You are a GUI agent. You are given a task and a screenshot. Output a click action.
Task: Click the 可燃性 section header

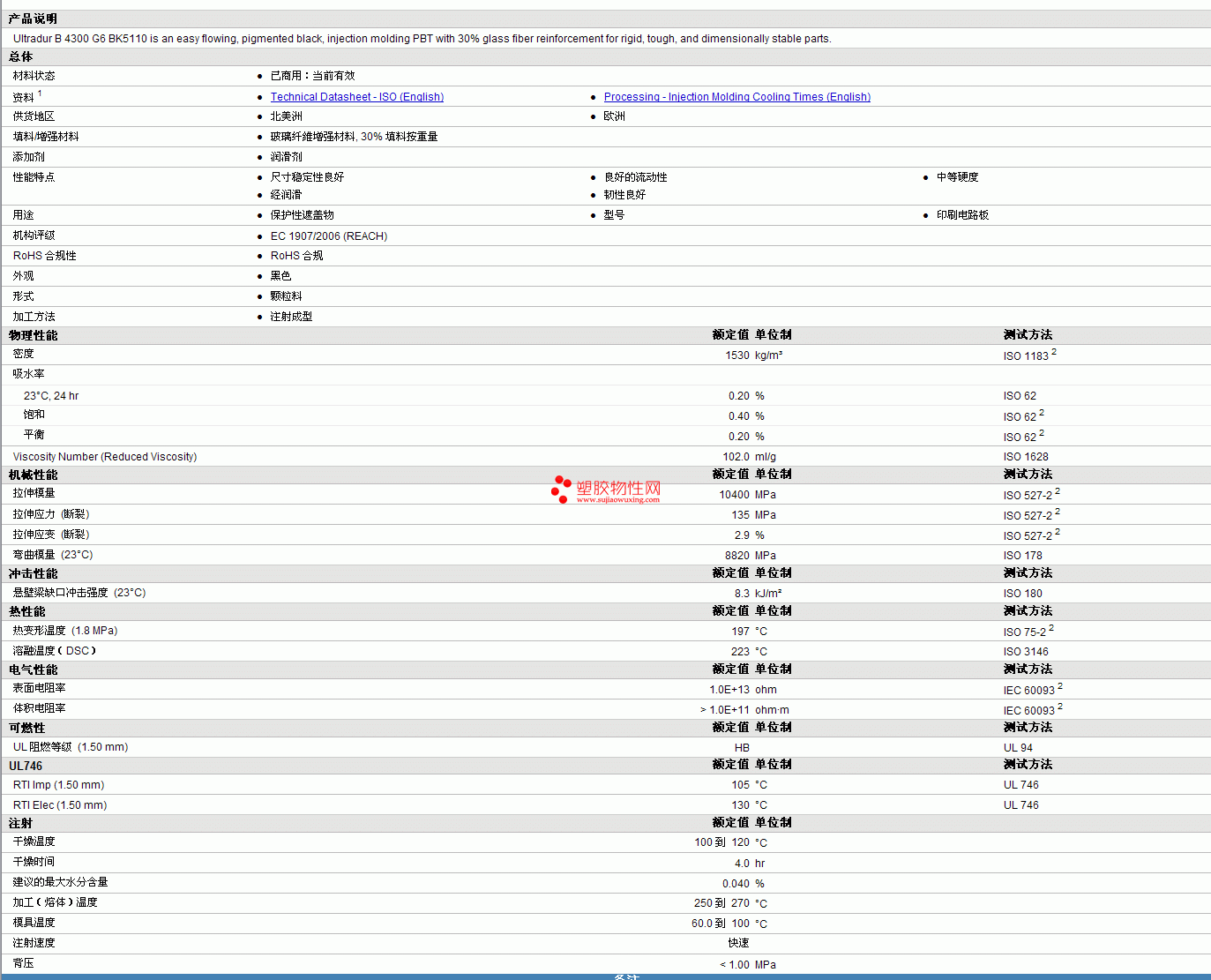[x=27, y=728]
